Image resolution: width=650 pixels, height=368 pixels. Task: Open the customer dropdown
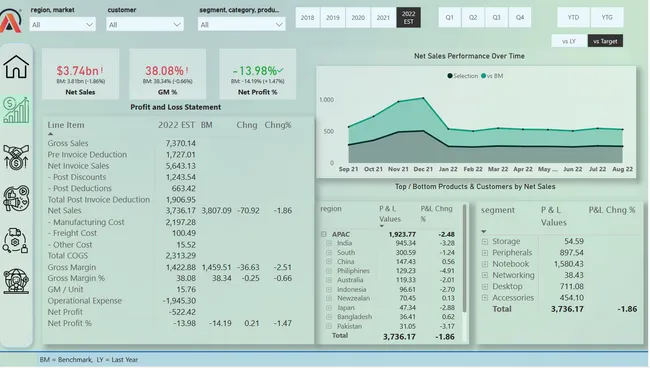click(145, 24)
